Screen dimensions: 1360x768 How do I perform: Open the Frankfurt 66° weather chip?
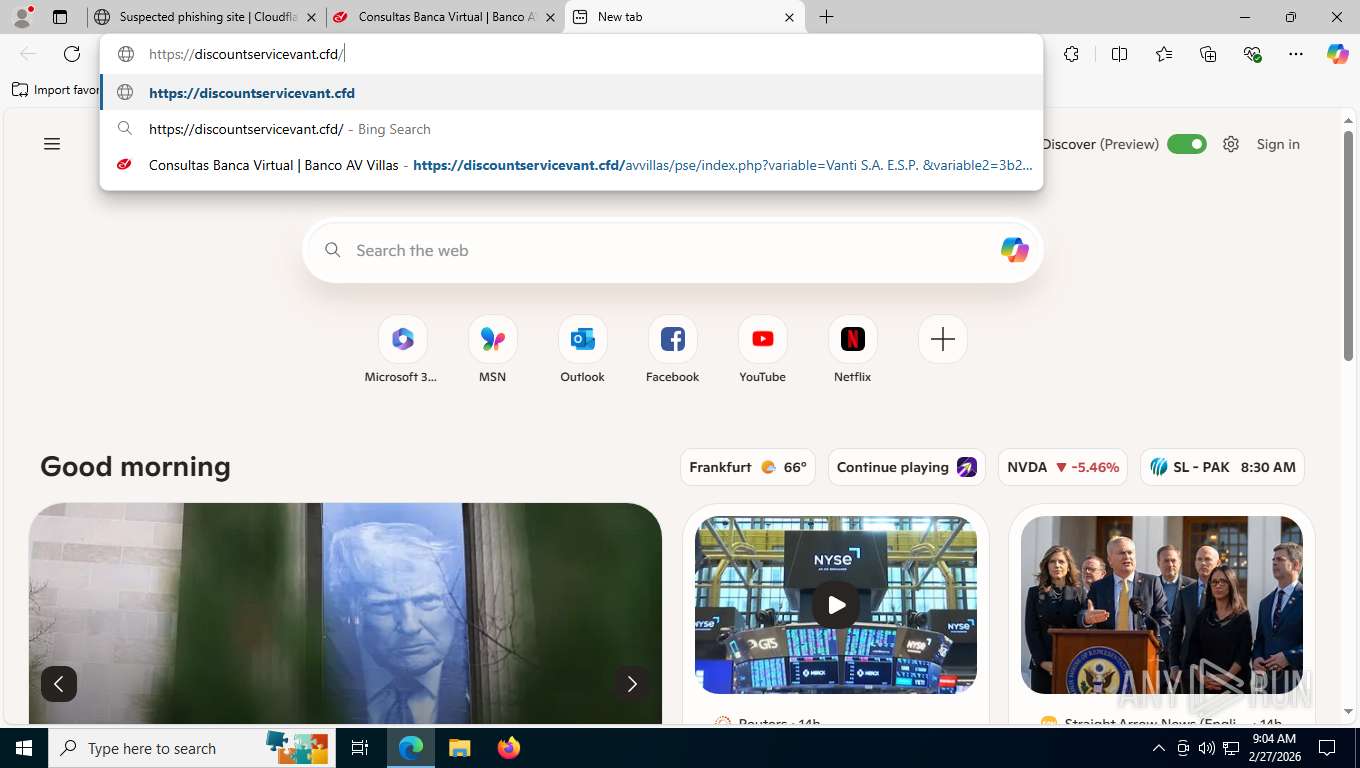tap(748, 467)
